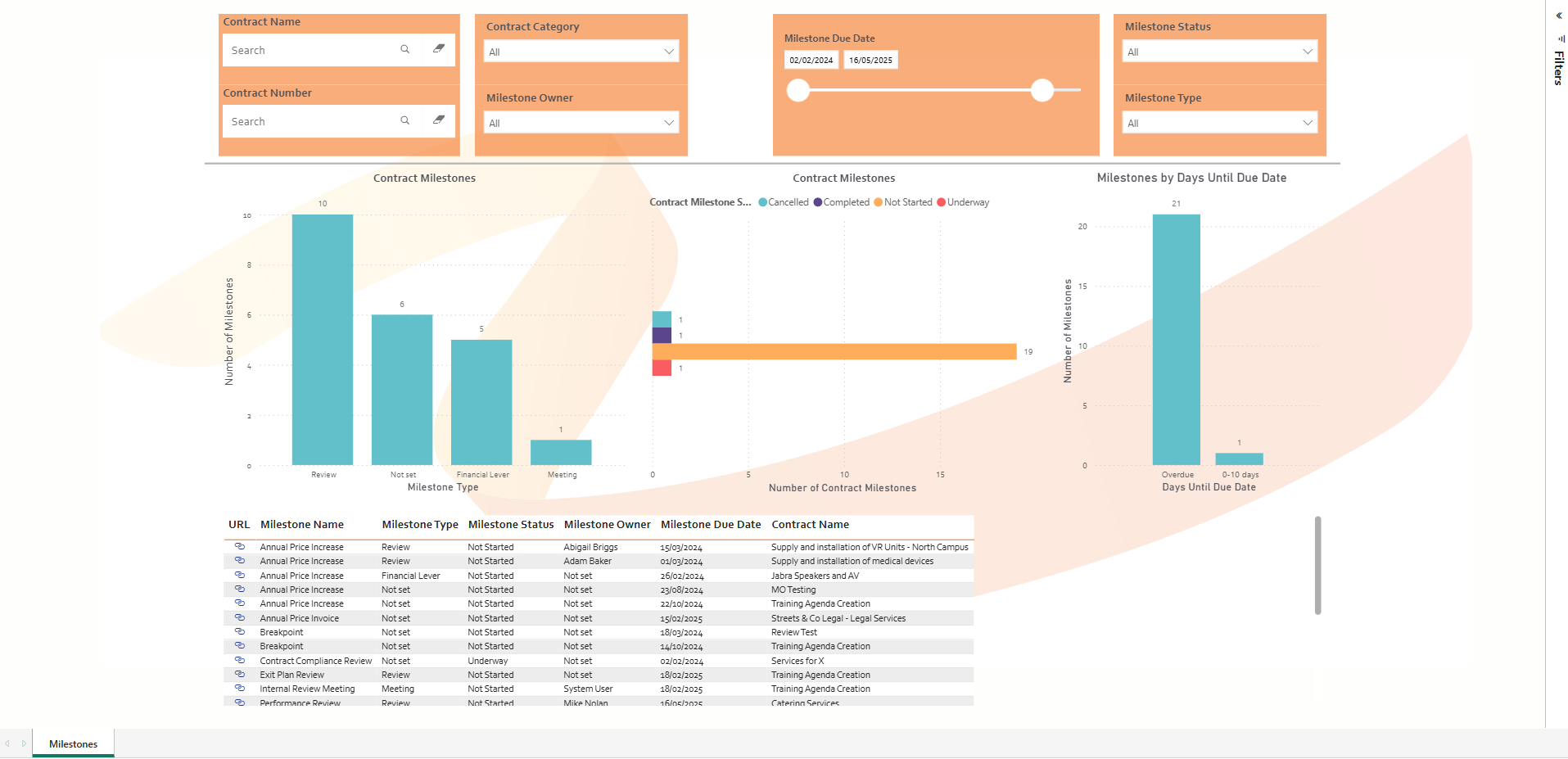Screen dimensions: 1568x759
Task: Click the 'Streets & Co Legal - Legal Services' cell
Action: click(838, 618)
